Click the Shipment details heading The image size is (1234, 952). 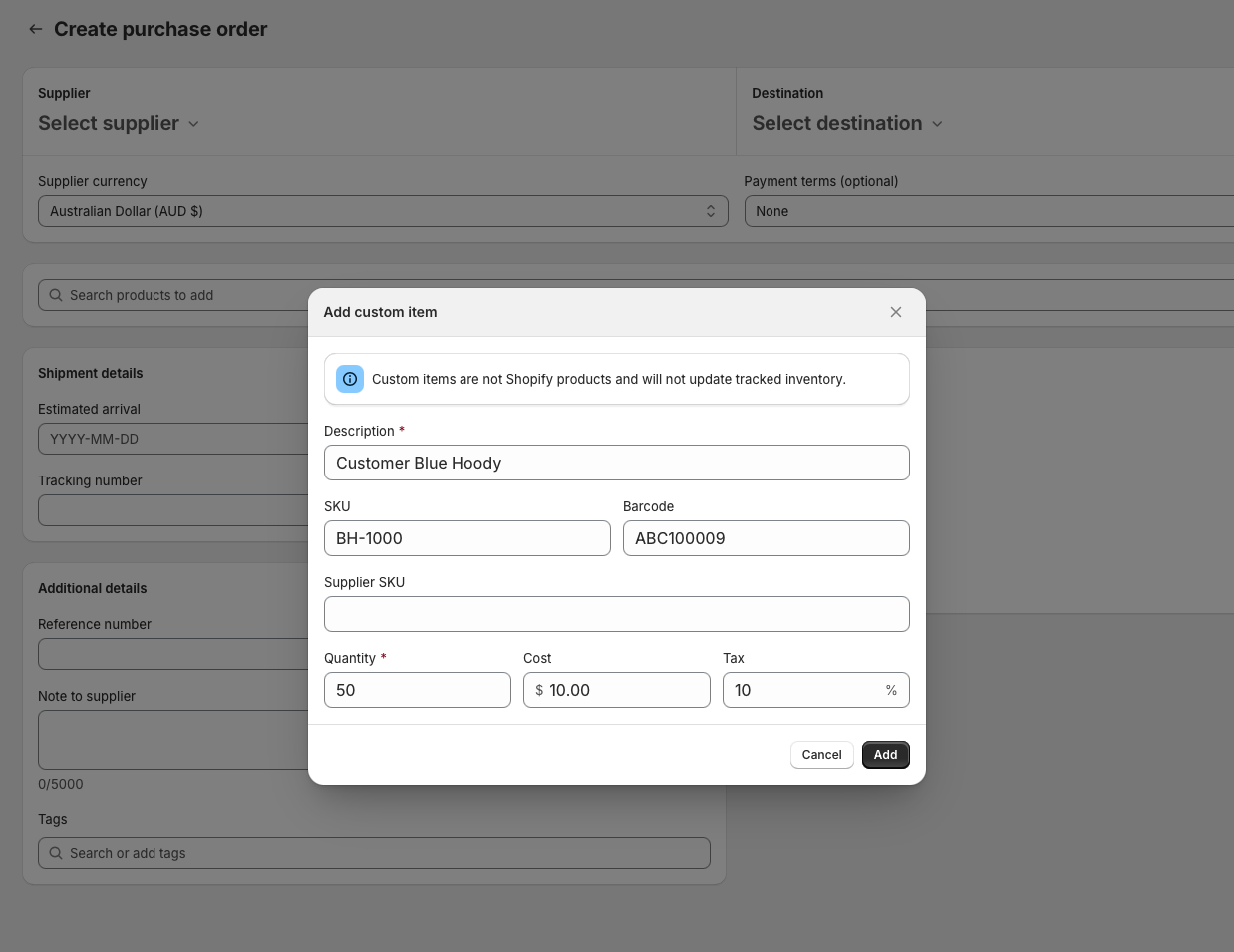(x=91, y=373)
